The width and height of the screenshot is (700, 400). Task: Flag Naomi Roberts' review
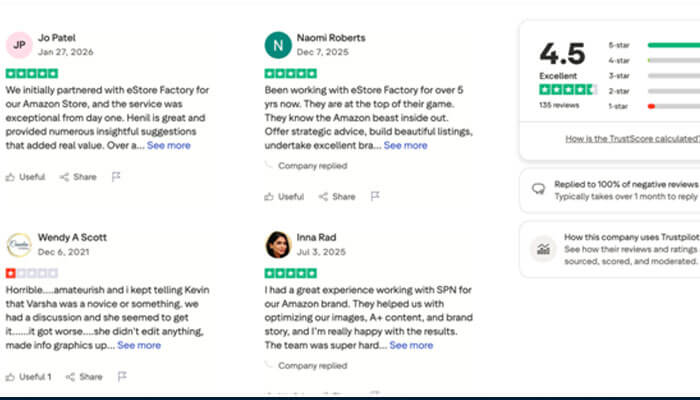375,197
